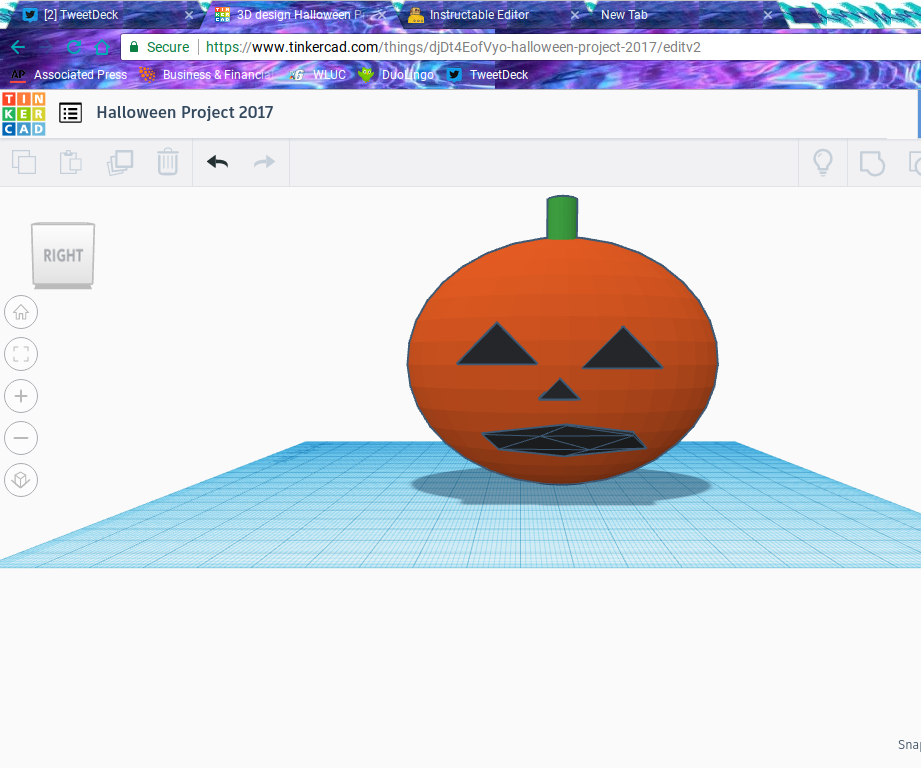Delete shape with the trash can icon
This screenshot has height=768, width=921.
tap(167, 162)
